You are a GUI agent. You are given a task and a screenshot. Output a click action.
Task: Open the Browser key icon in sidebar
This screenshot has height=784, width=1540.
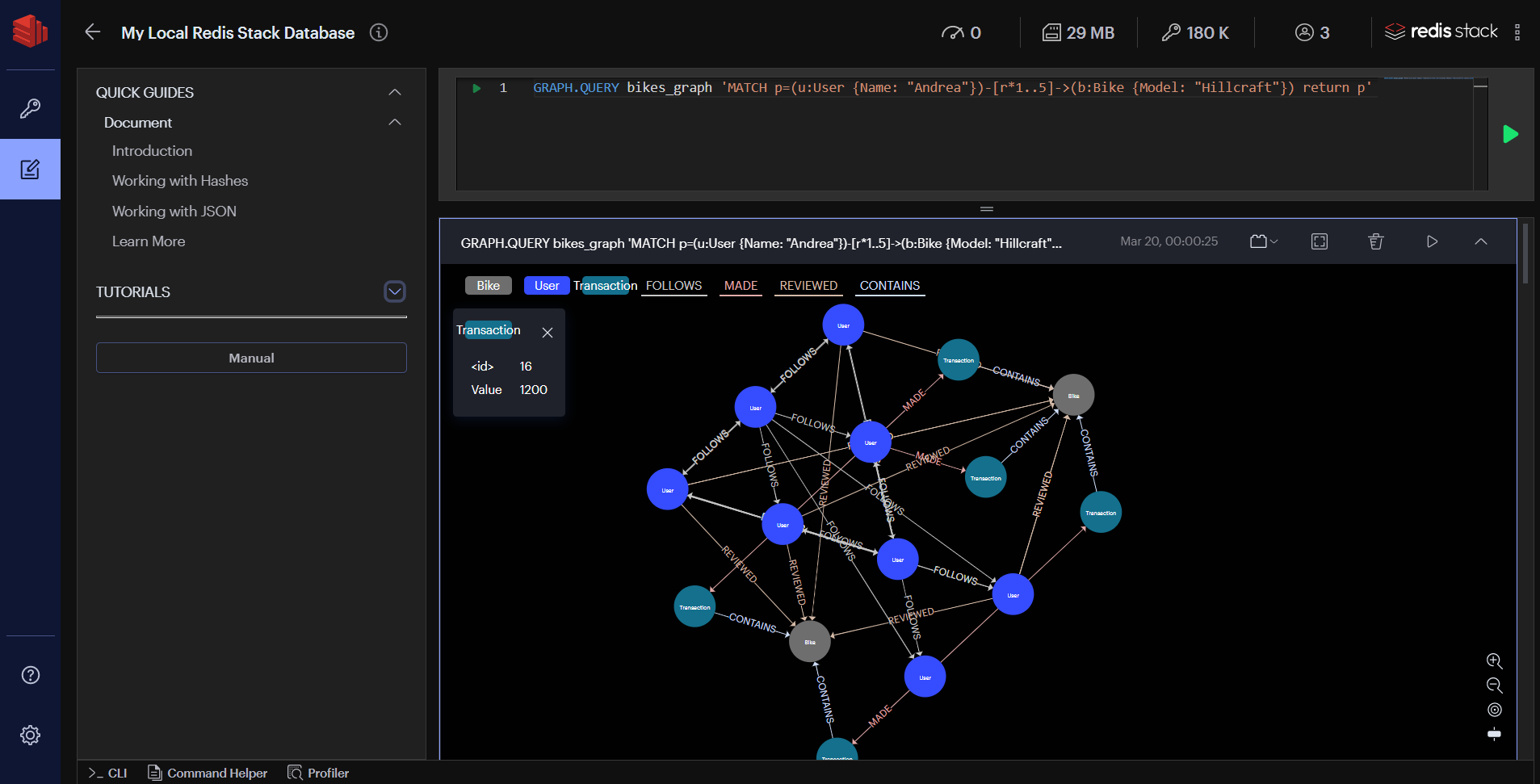(30, 108)
